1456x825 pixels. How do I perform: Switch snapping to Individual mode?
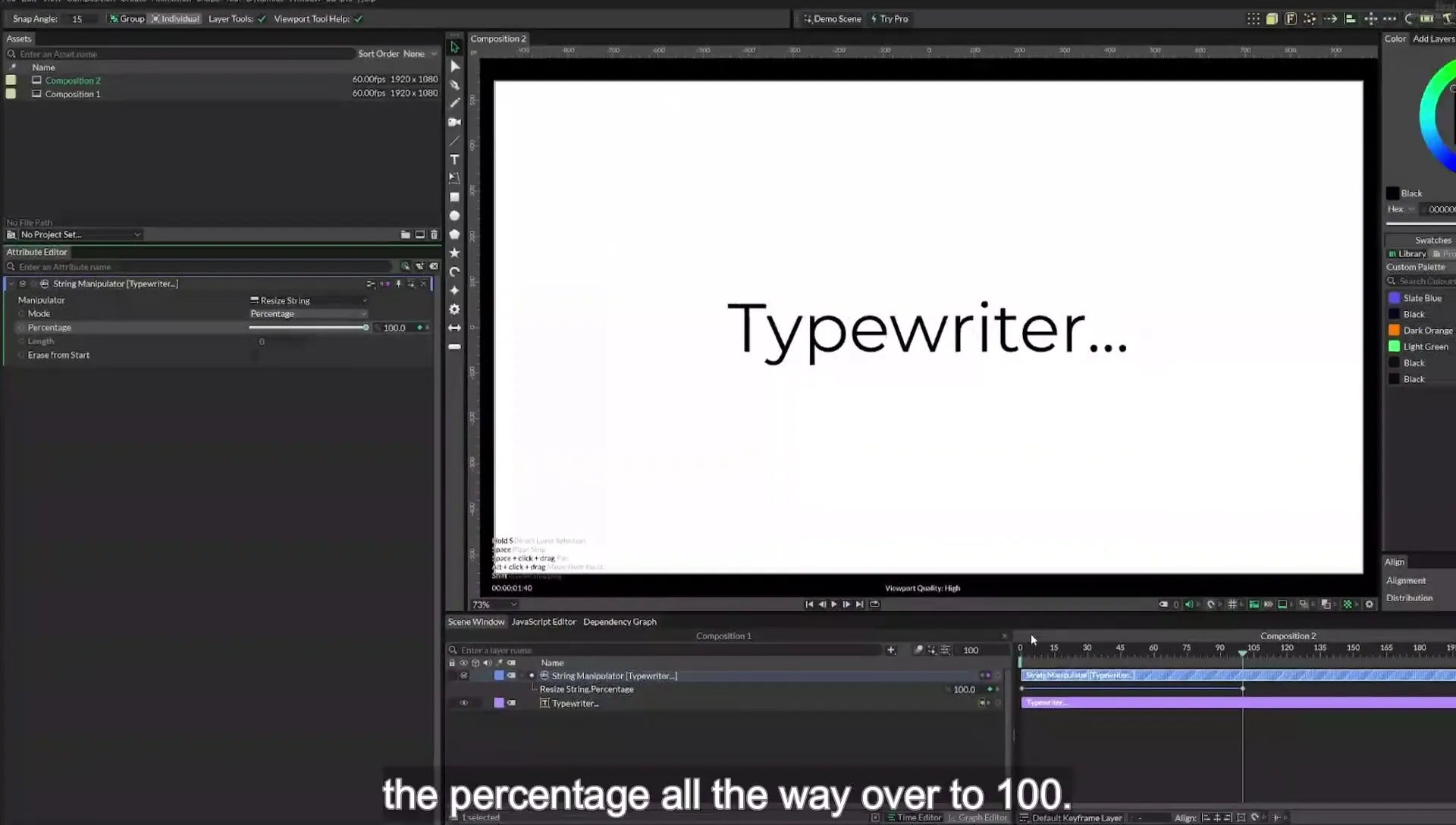pyautogui.click(x=175, y=19)
